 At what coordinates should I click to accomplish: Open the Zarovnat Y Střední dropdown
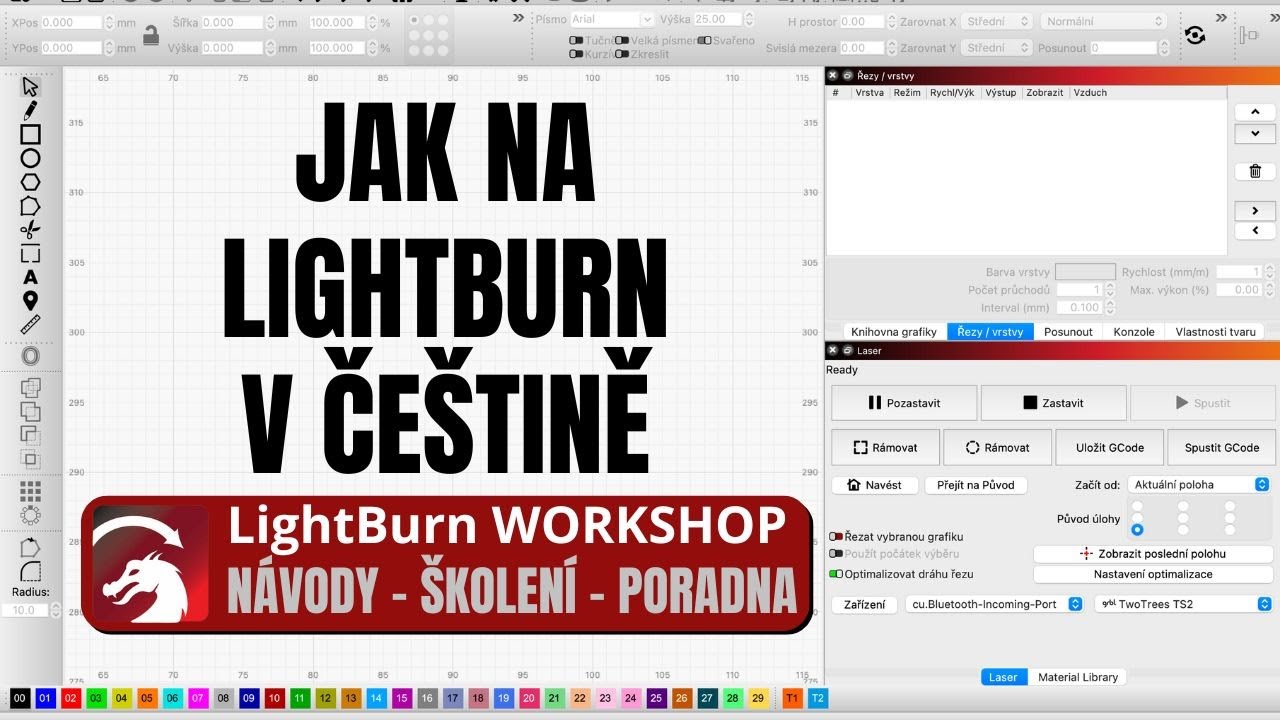click(x=998, y=48)
